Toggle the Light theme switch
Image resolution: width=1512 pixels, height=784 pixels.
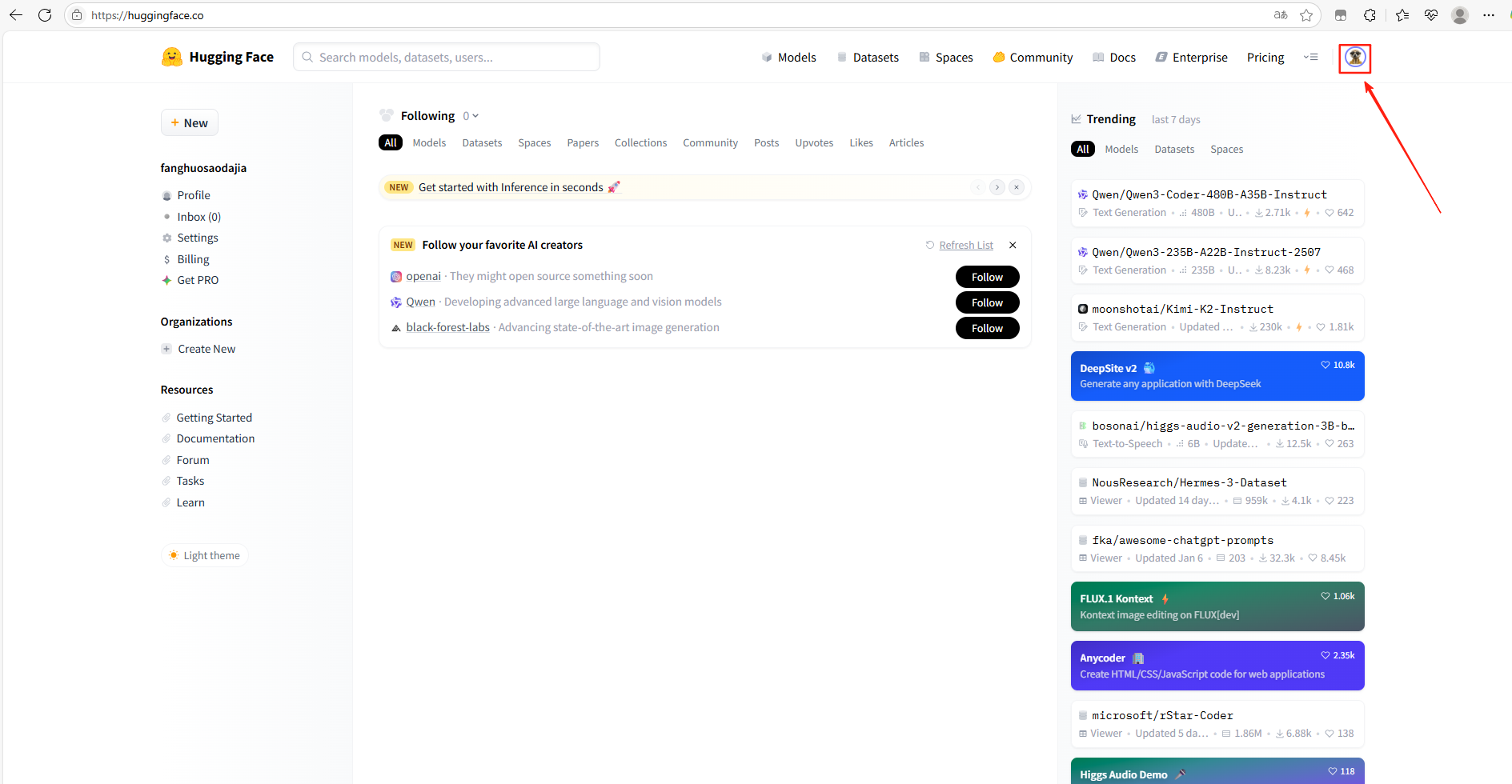tap(205, 555)
